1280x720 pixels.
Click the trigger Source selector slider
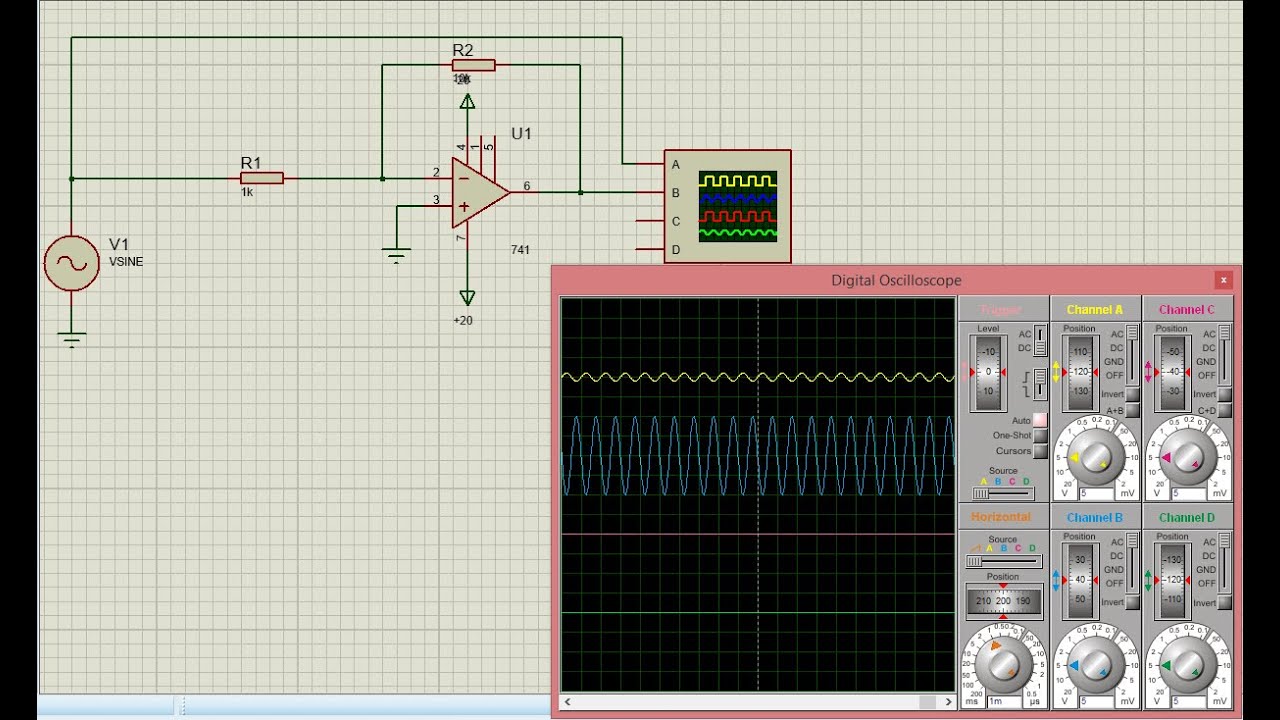tap(1003, 493)
